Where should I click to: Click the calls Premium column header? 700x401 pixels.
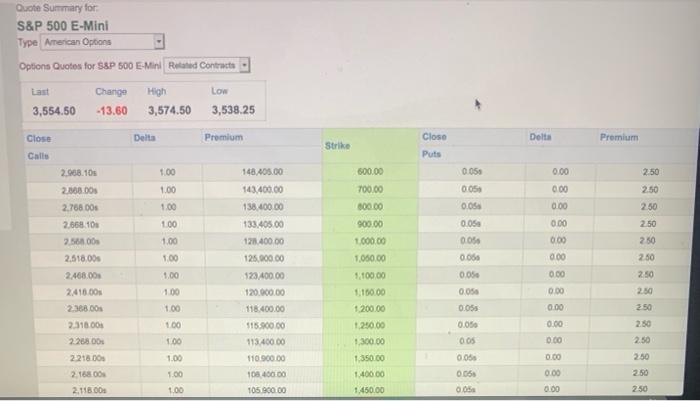[224, 138]
